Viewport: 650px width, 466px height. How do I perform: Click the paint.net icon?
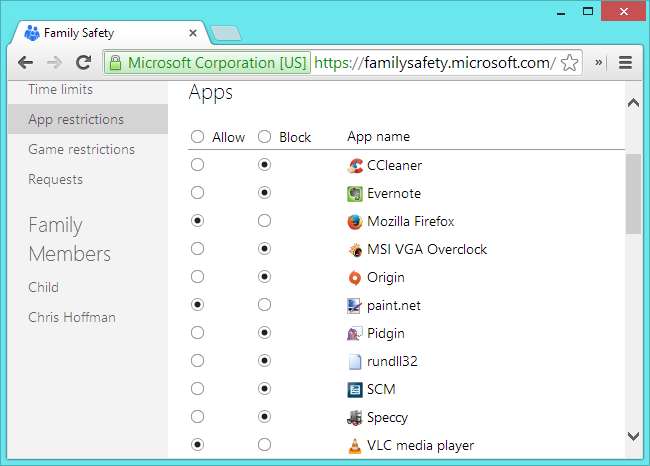354,306
